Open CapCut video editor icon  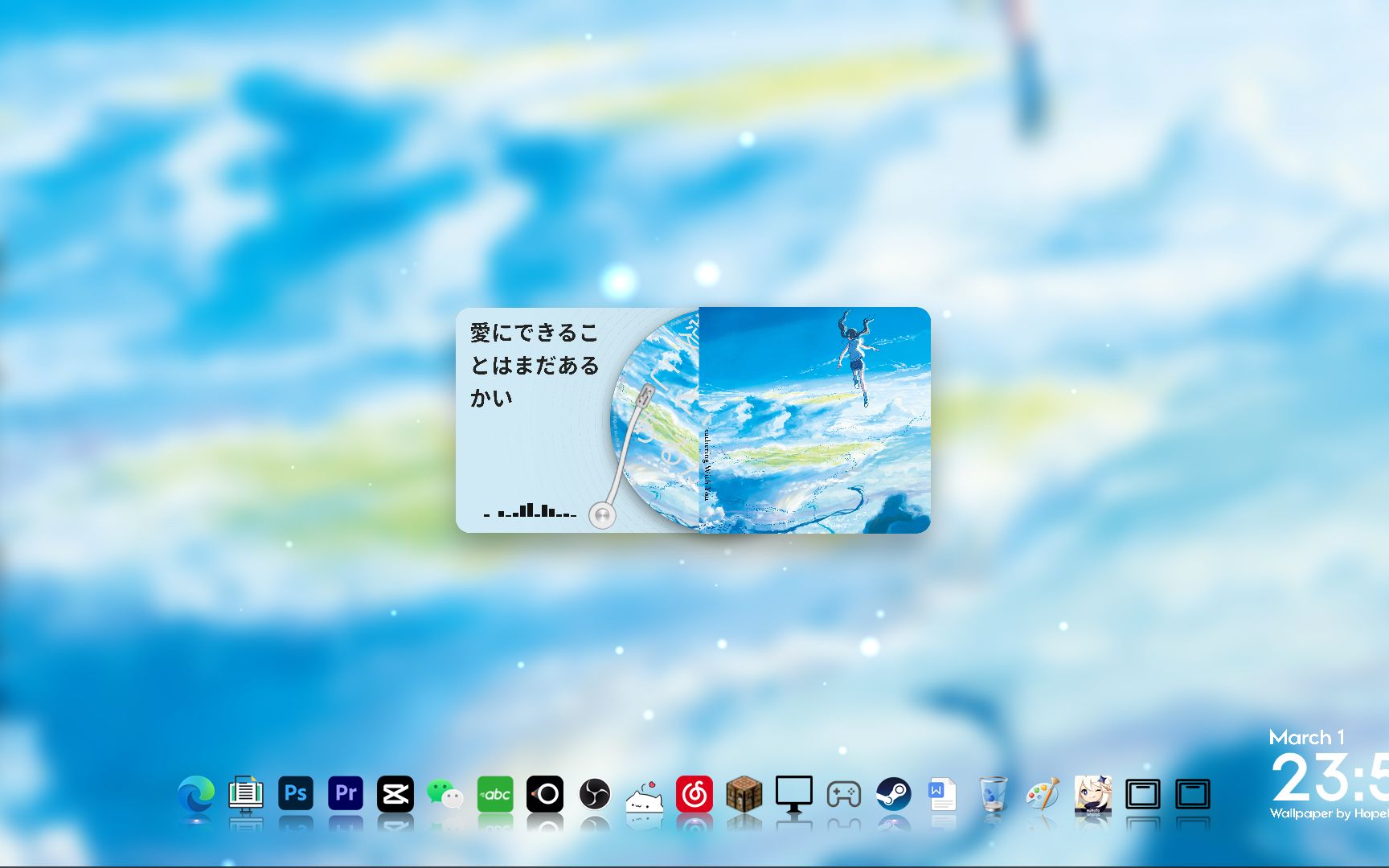tap(395, 794)
